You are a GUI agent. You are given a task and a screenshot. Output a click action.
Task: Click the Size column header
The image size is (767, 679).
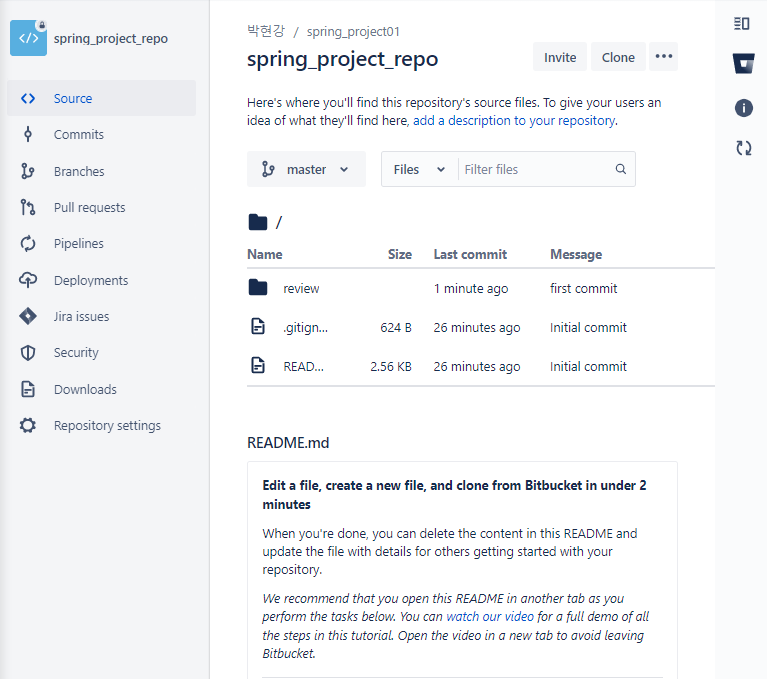click(400, 254)
